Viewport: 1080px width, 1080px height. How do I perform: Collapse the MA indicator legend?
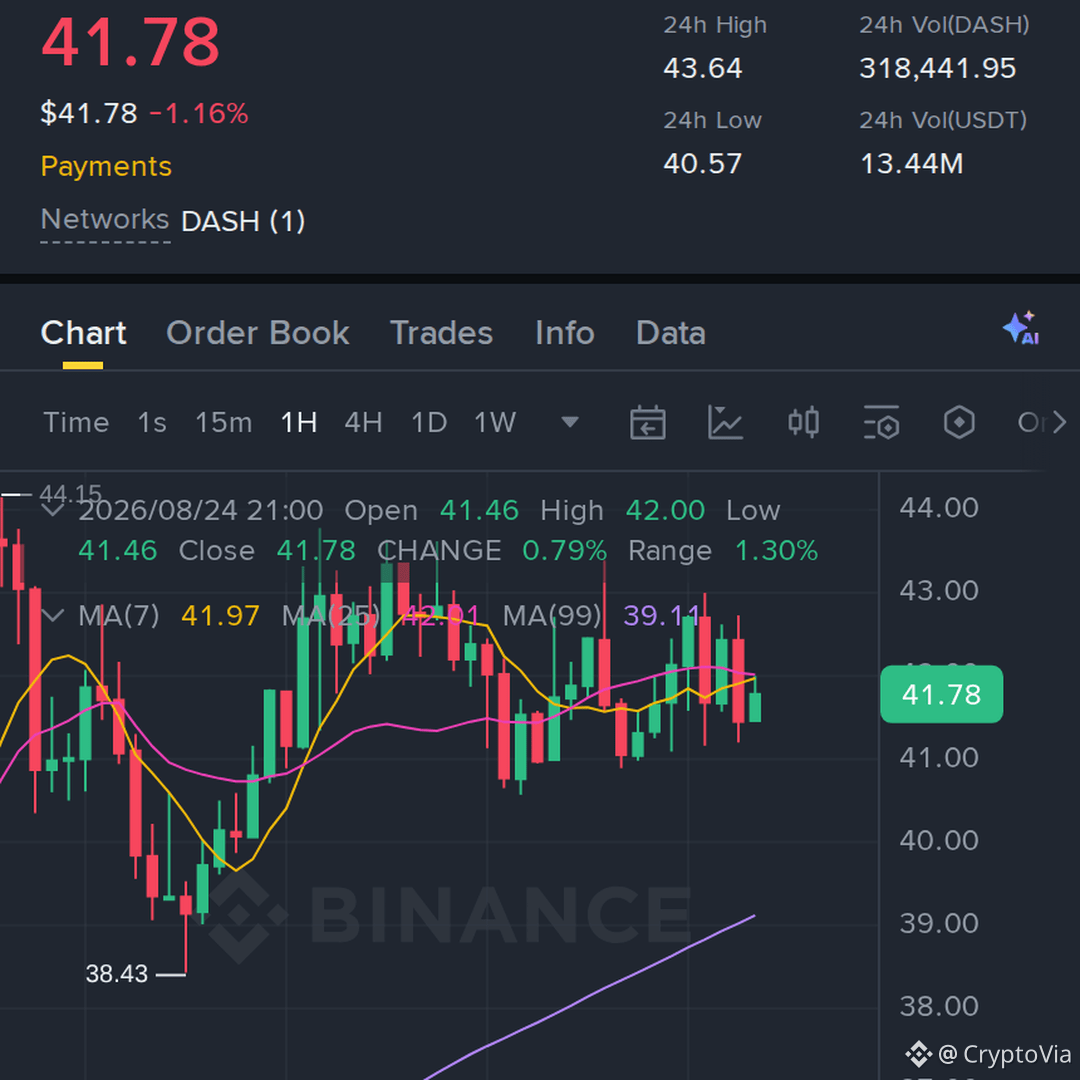pos(53,615)
